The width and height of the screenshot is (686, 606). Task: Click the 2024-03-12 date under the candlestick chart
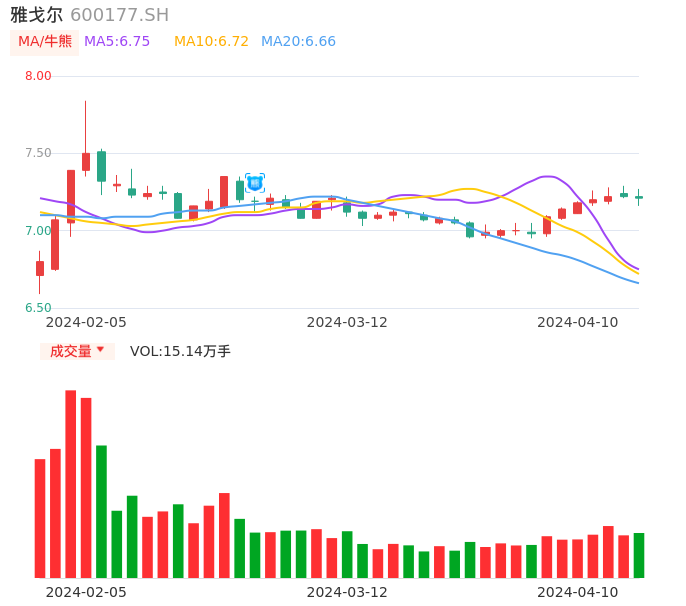click(347, 322)
